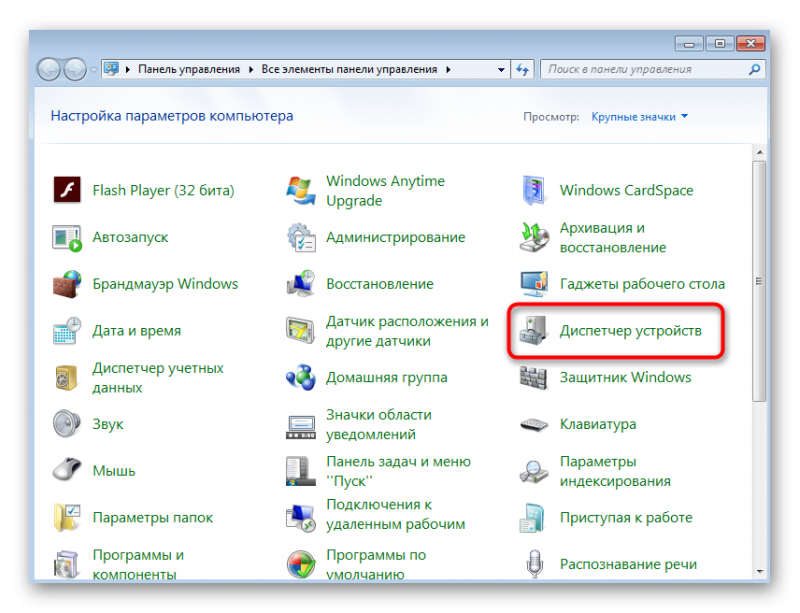800x613 pixels.
Task: Open the Windows CardSpace icon
Action: click(x=534, y=190)
